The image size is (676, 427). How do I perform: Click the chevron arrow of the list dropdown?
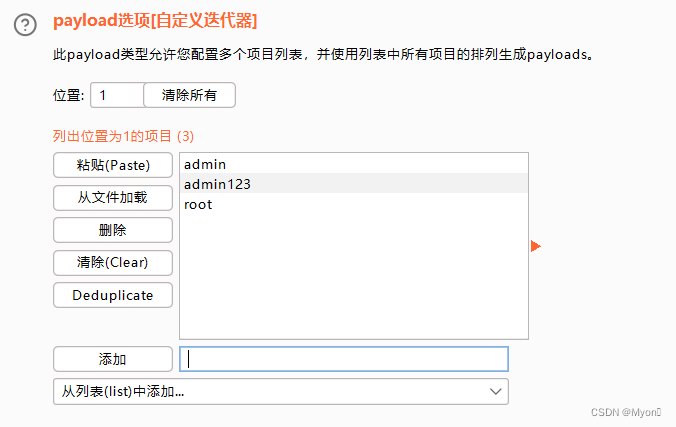point(495,392)
